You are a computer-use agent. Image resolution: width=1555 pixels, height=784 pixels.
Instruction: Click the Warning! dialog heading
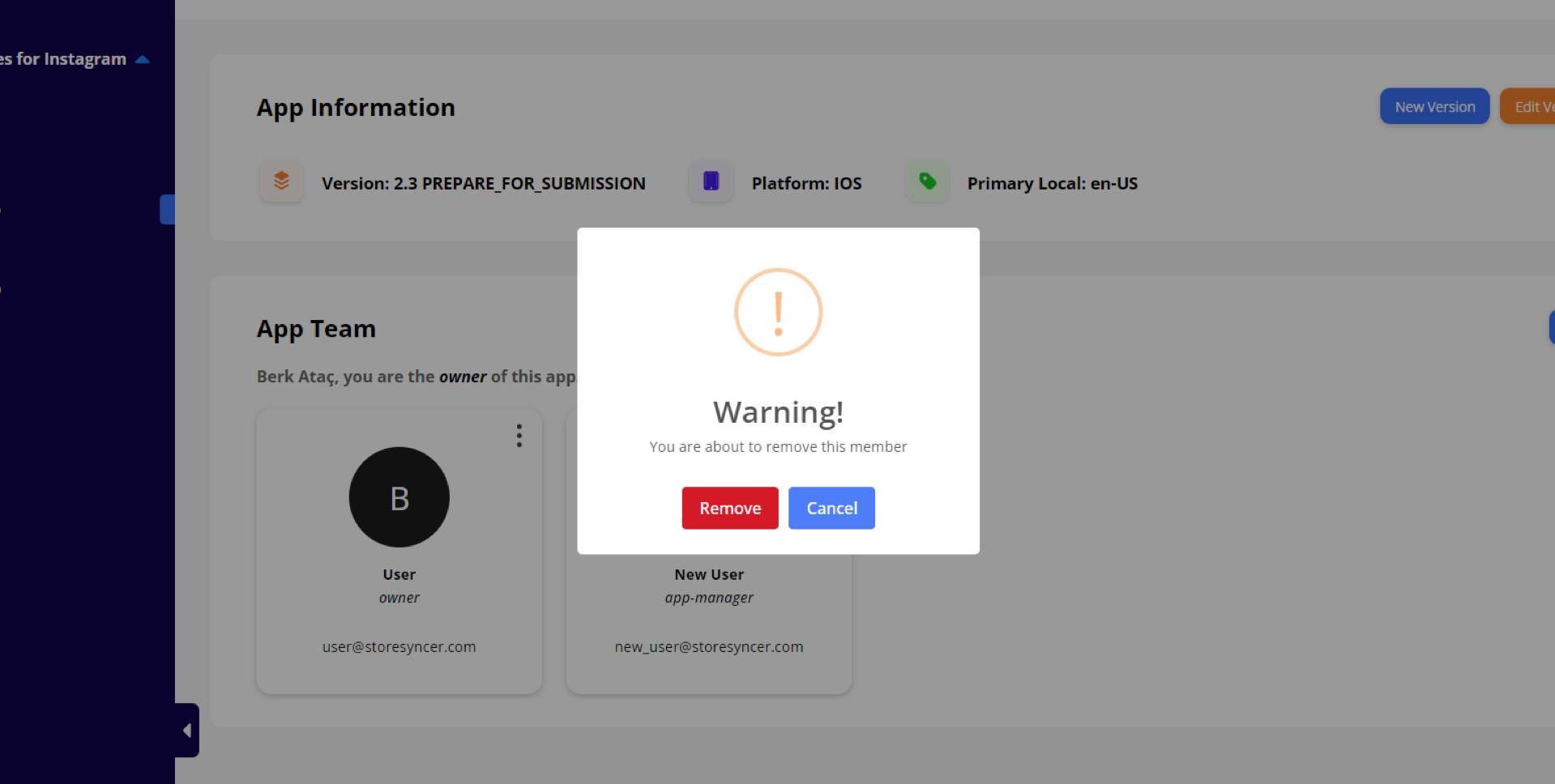tap(778, 412)
